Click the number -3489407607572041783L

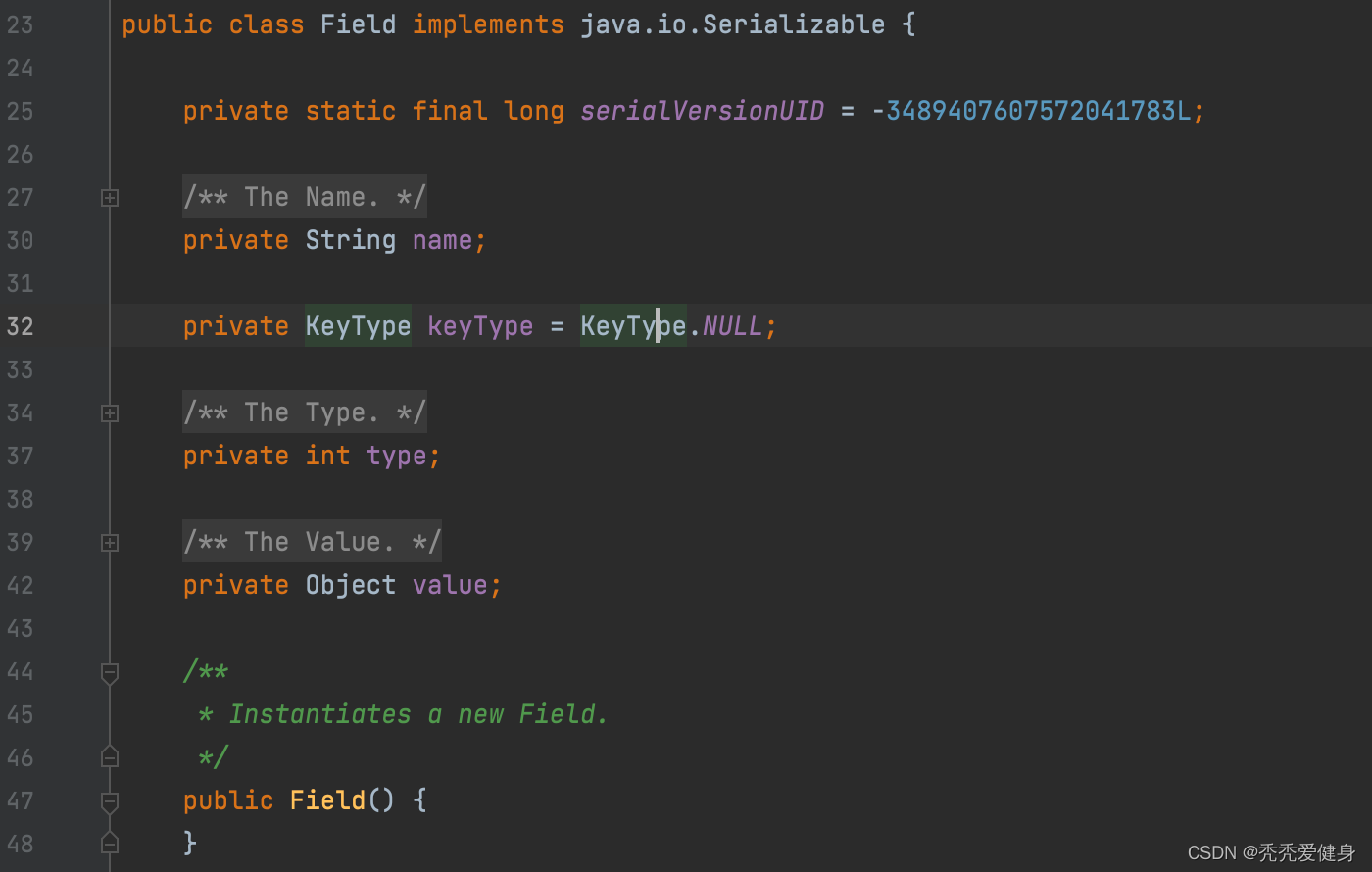pyautogui.click(x=1031, y=111)
